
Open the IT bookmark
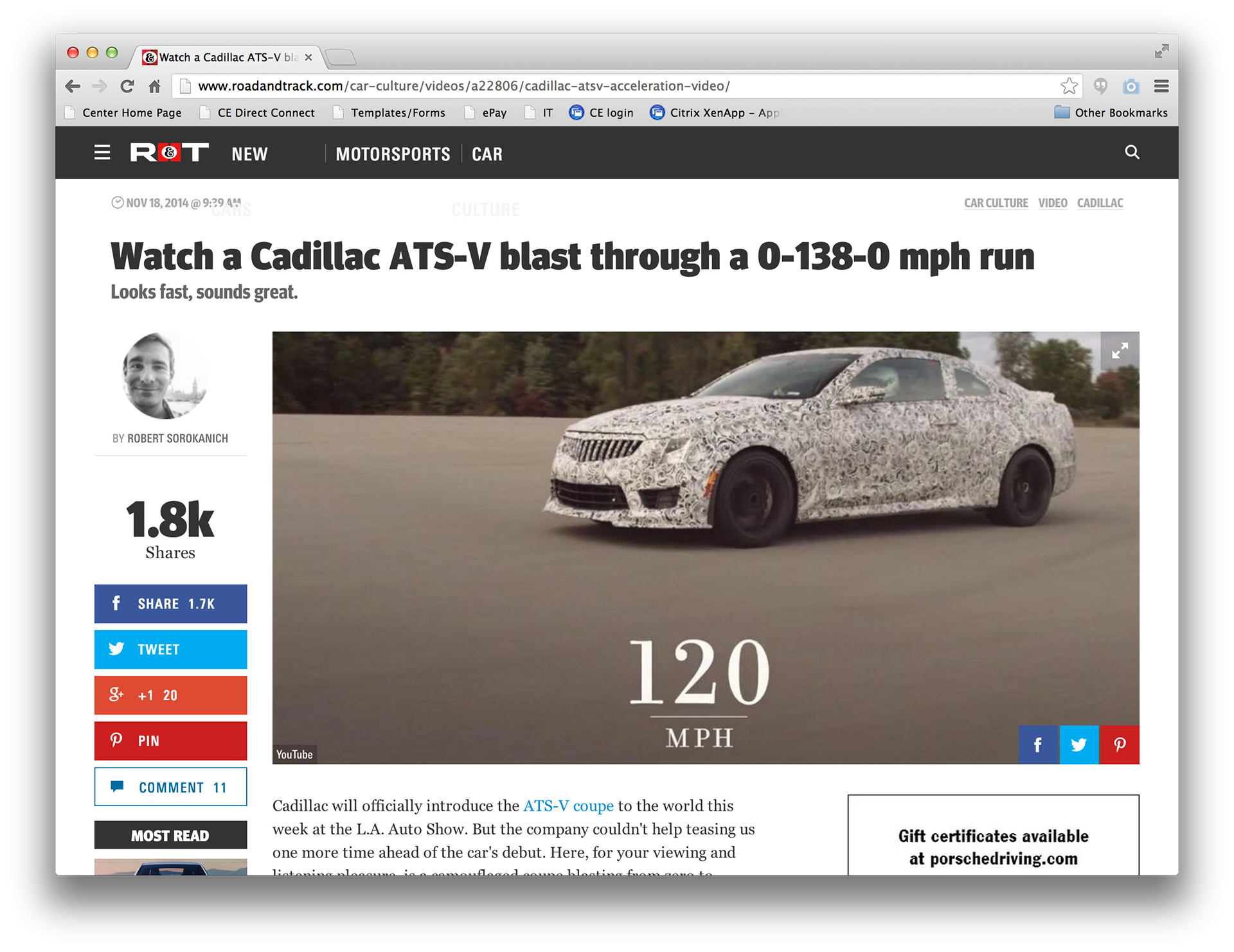click(x=539, y=113)
